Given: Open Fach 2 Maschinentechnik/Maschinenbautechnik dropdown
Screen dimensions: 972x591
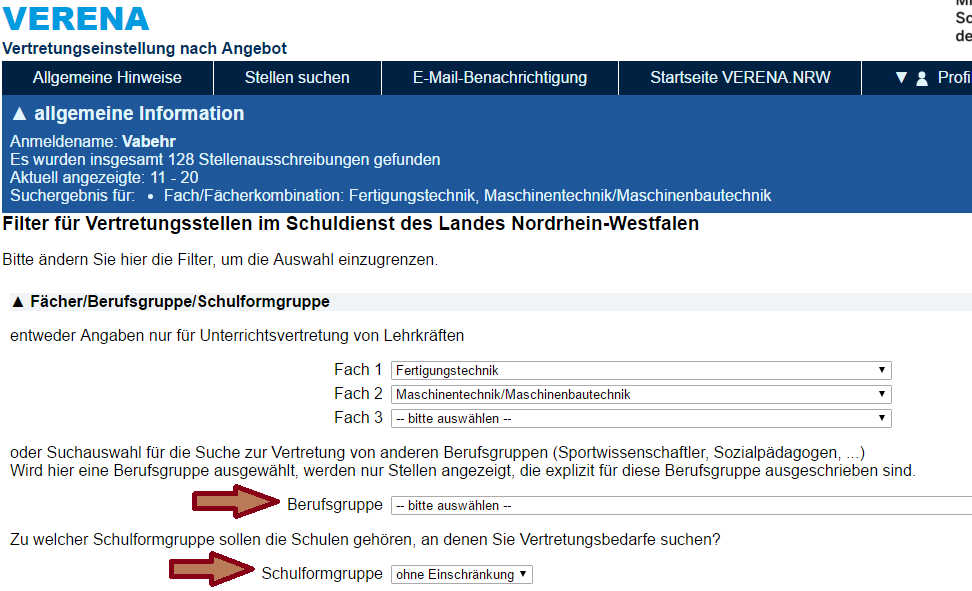Looking at the screenshot, I should [640, 394].
